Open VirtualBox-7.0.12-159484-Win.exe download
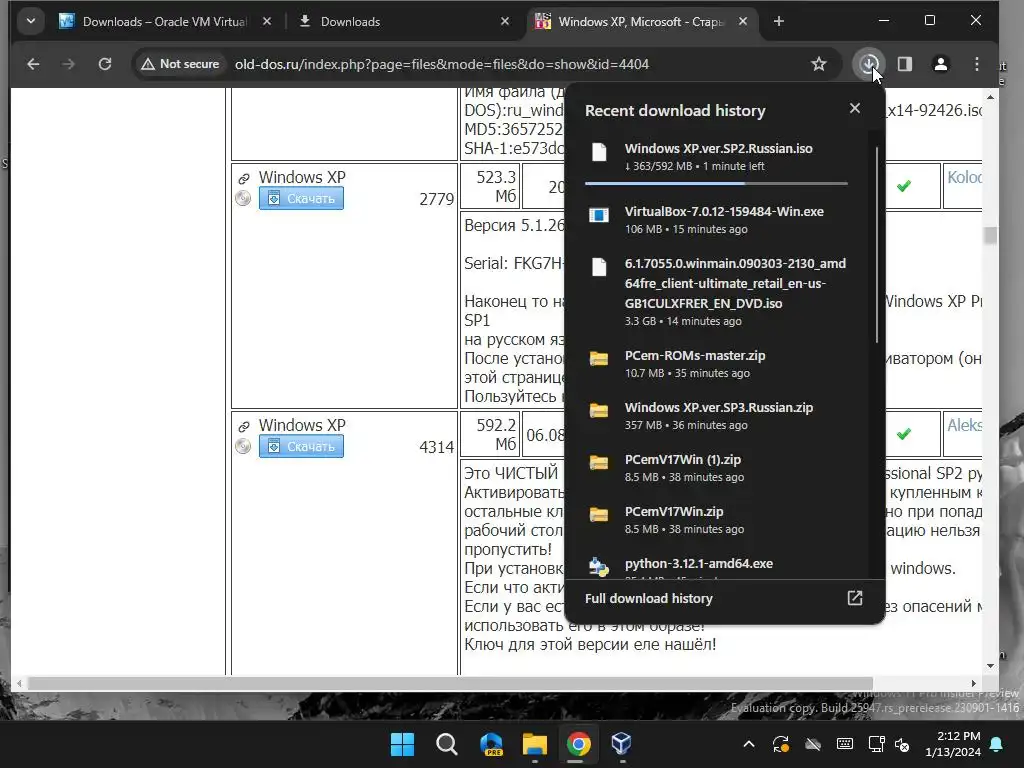1024x768 pixels. [x=718, y=219]
